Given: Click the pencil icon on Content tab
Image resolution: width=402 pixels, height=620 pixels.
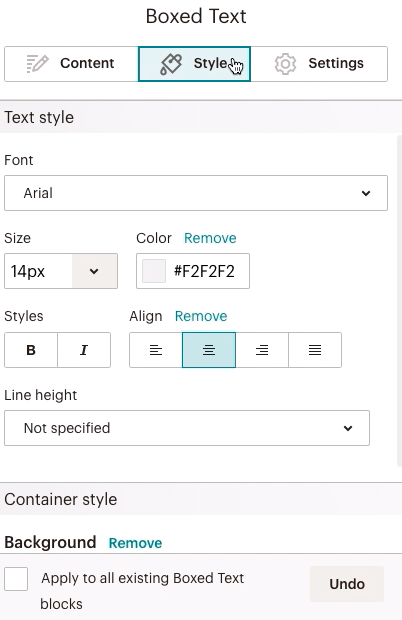Looking at the screenshot, I should (x=38, y=64).
